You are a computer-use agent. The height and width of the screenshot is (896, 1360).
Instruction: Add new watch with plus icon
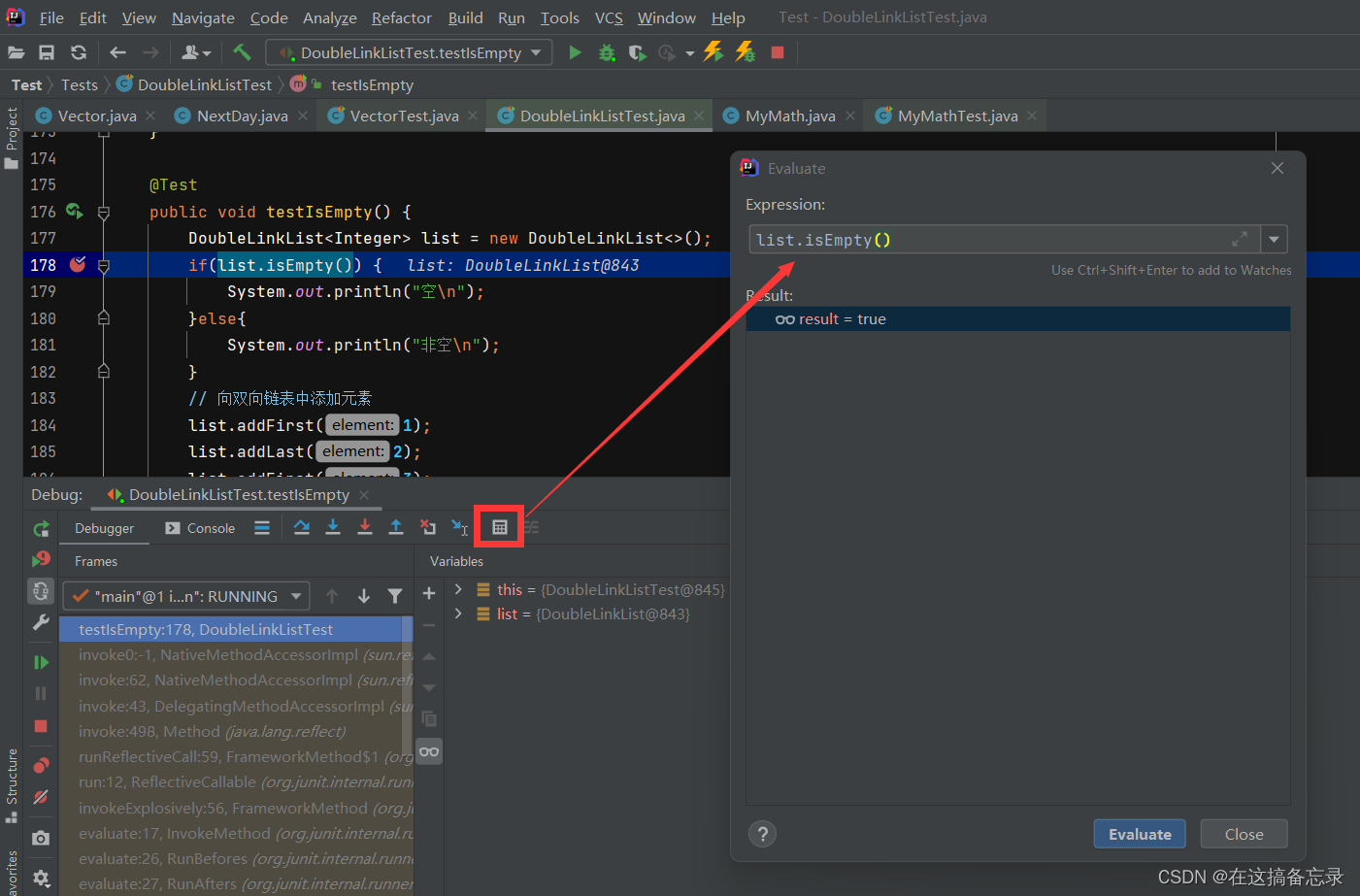pos(429,593)
